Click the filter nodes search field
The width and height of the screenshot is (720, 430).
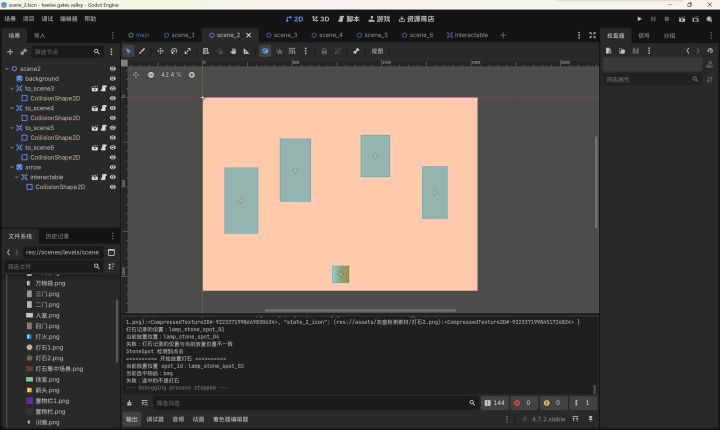[x=67, y=52]
